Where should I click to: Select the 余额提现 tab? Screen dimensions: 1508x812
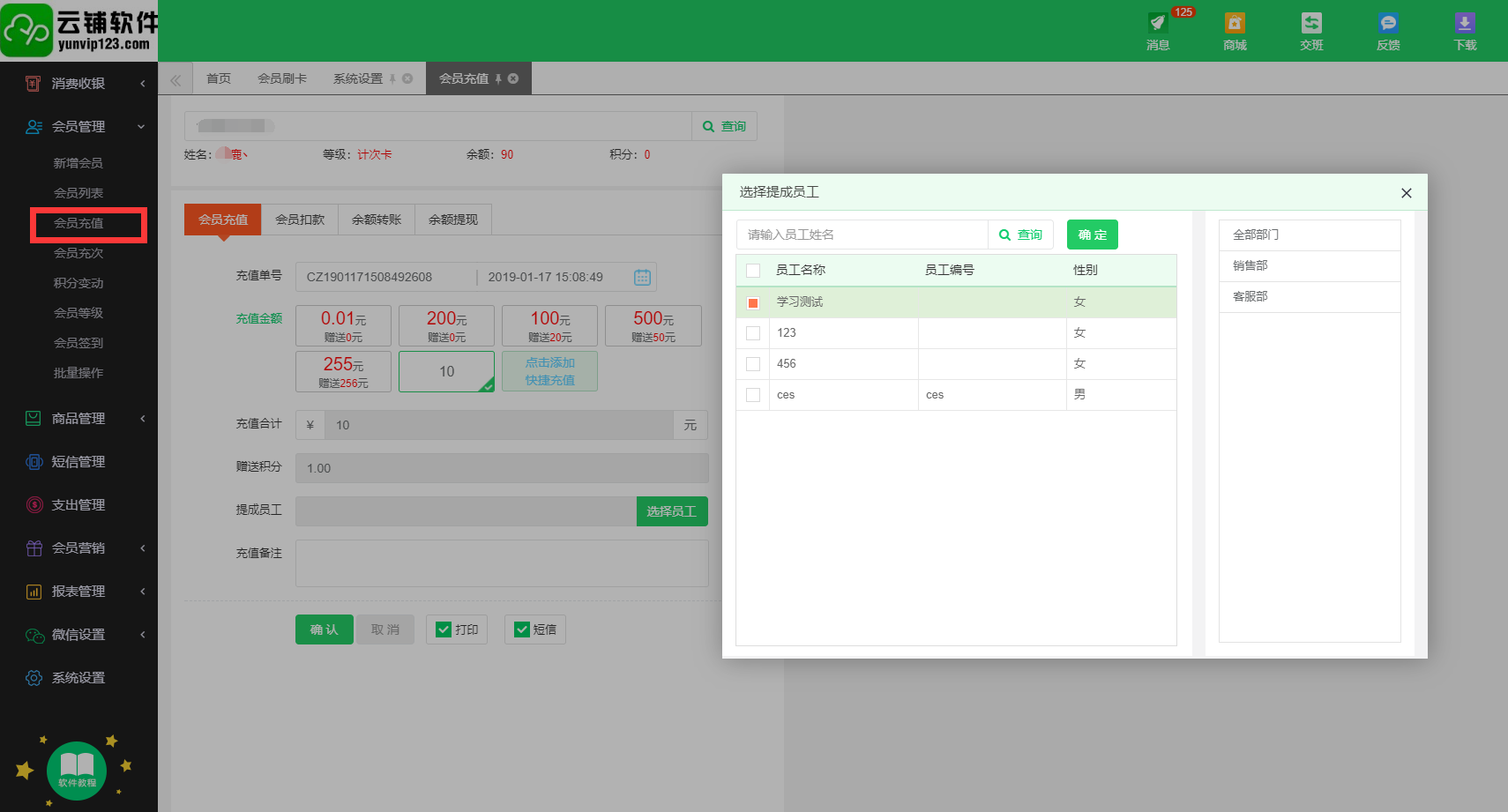click(x=453, y=220)
